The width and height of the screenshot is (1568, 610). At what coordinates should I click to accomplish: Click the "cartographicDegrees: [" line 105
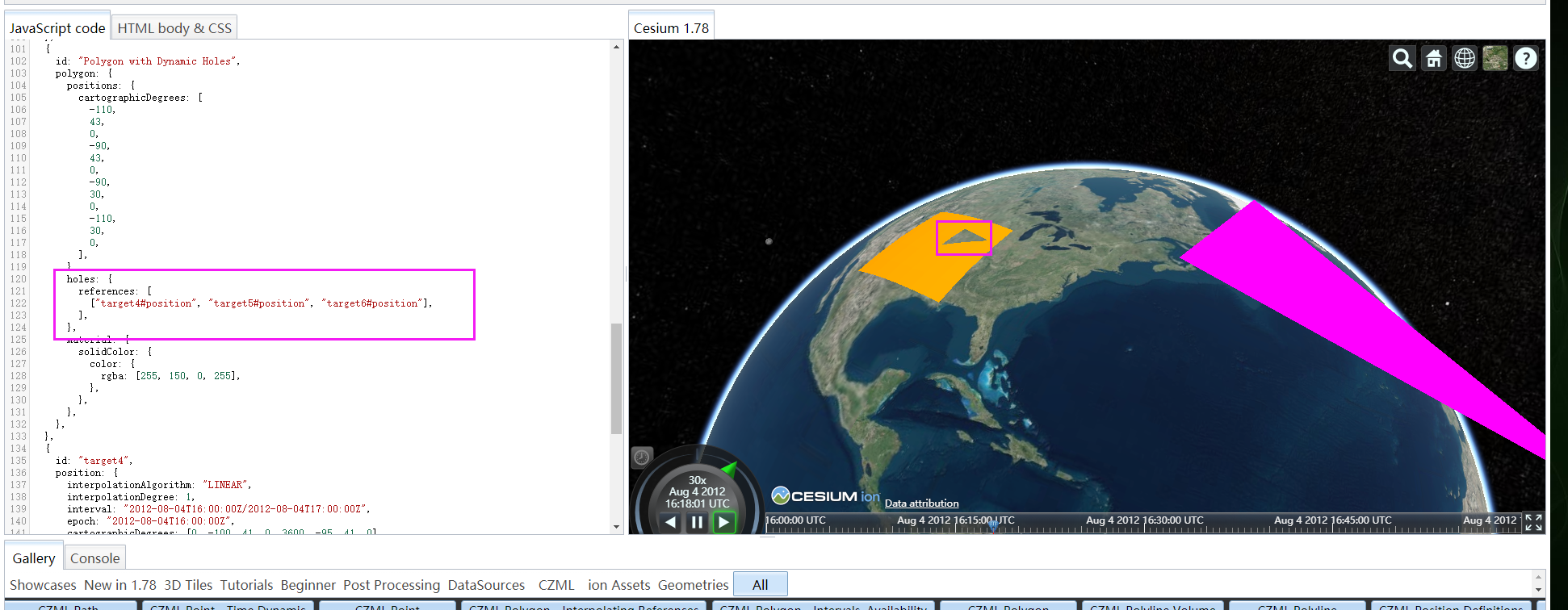[140, 98]
